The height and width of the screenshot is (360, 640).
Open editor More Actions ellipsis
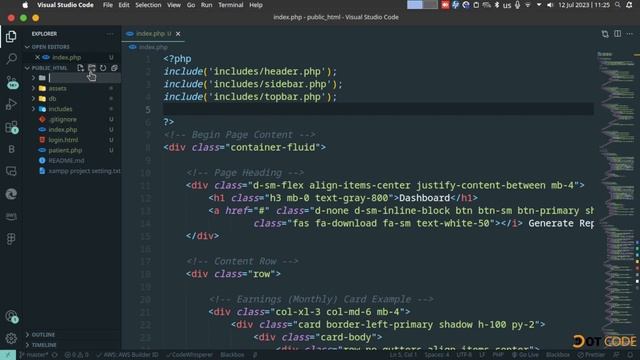pyautogui.click(x=630, y=34)
